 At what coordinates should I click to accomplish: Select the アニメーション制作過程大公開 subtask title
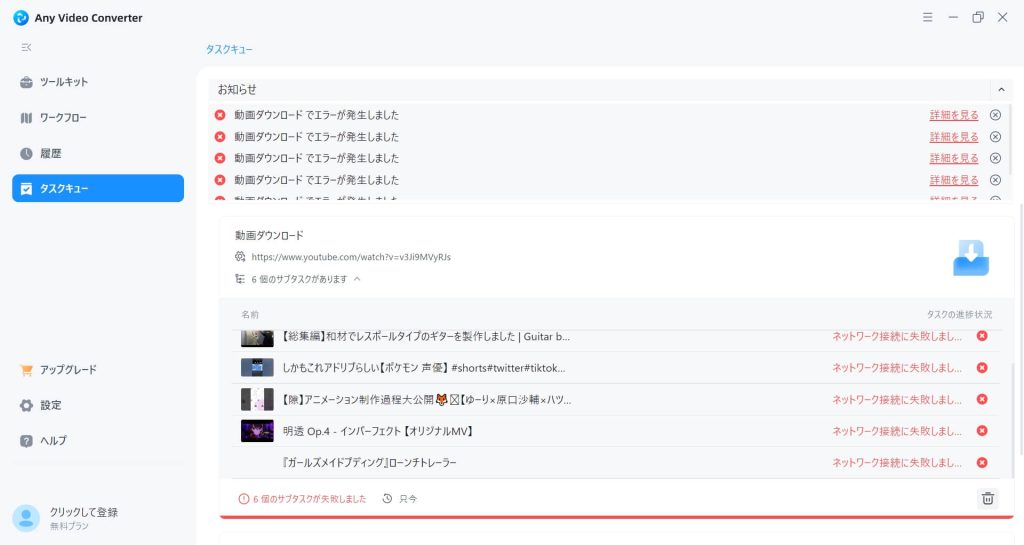tap(426, 399)
